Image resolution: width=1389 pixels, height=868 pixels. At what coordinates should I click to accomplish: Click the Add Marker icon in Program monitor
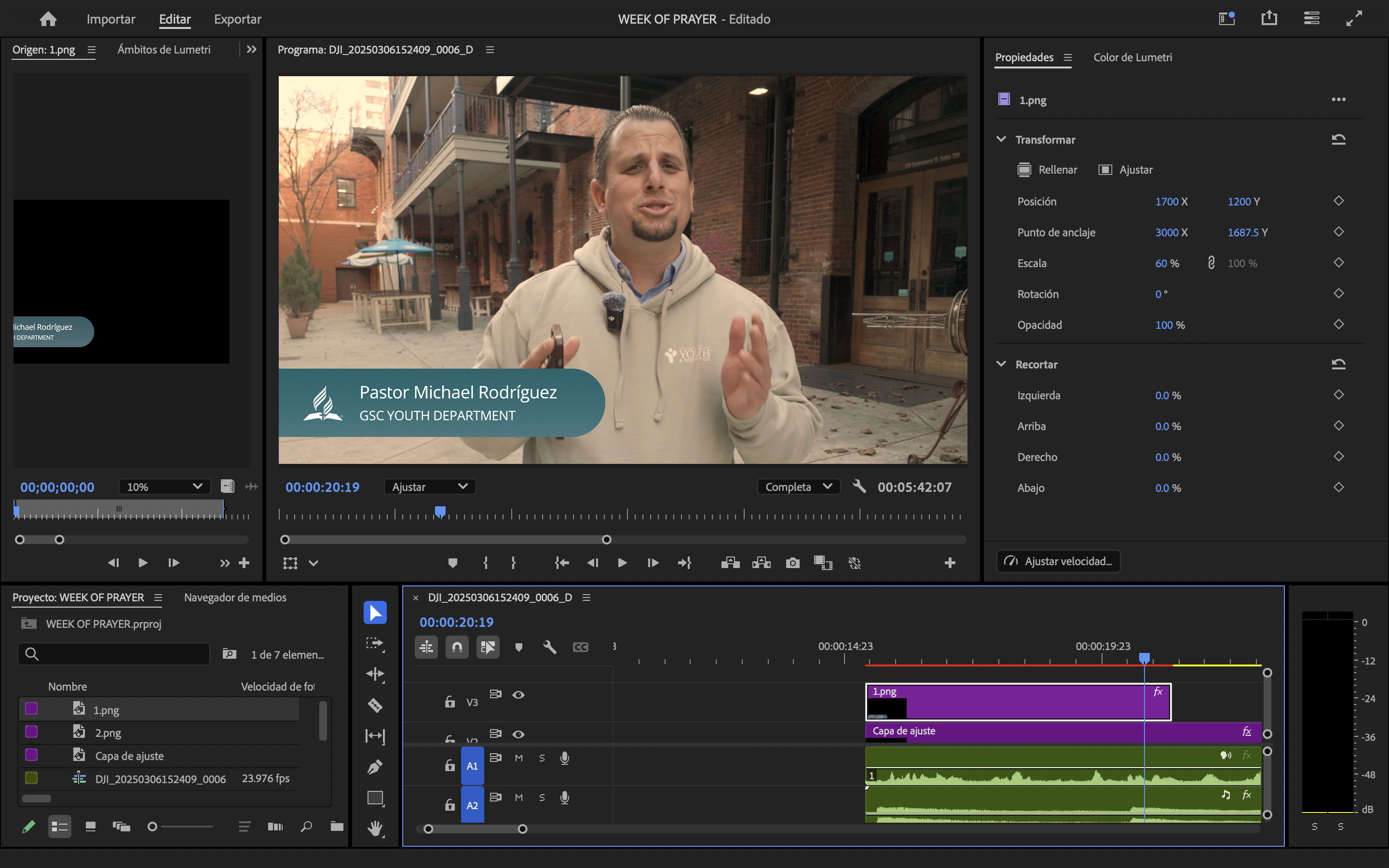tap(452, 563)
